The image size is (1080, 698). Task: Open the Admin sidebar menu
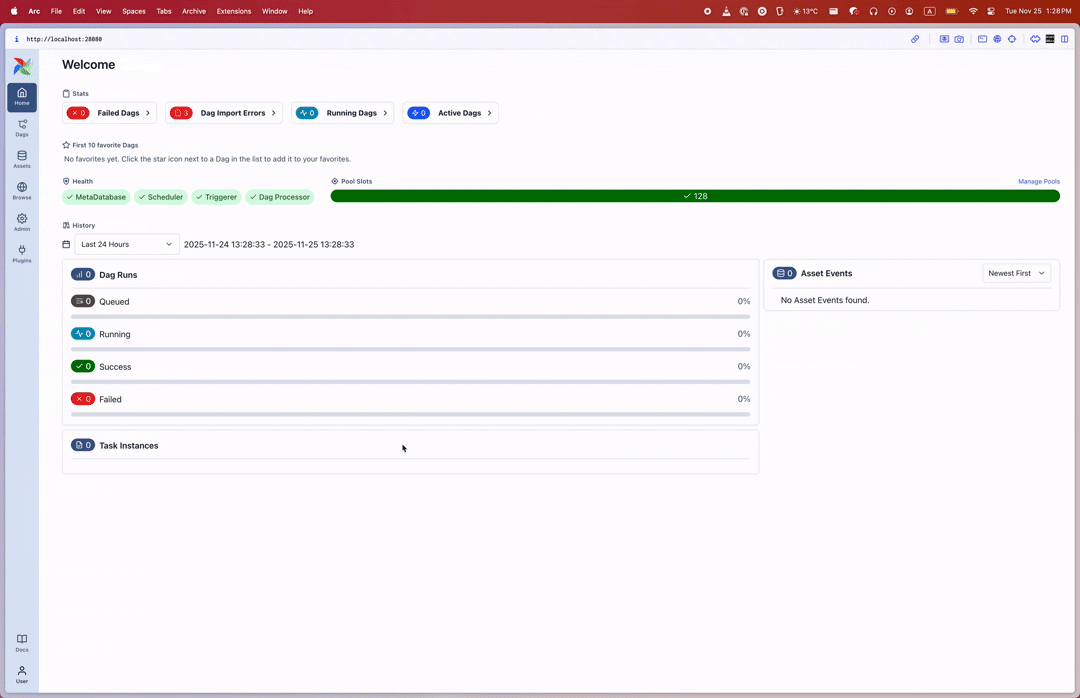pos(22,222)
